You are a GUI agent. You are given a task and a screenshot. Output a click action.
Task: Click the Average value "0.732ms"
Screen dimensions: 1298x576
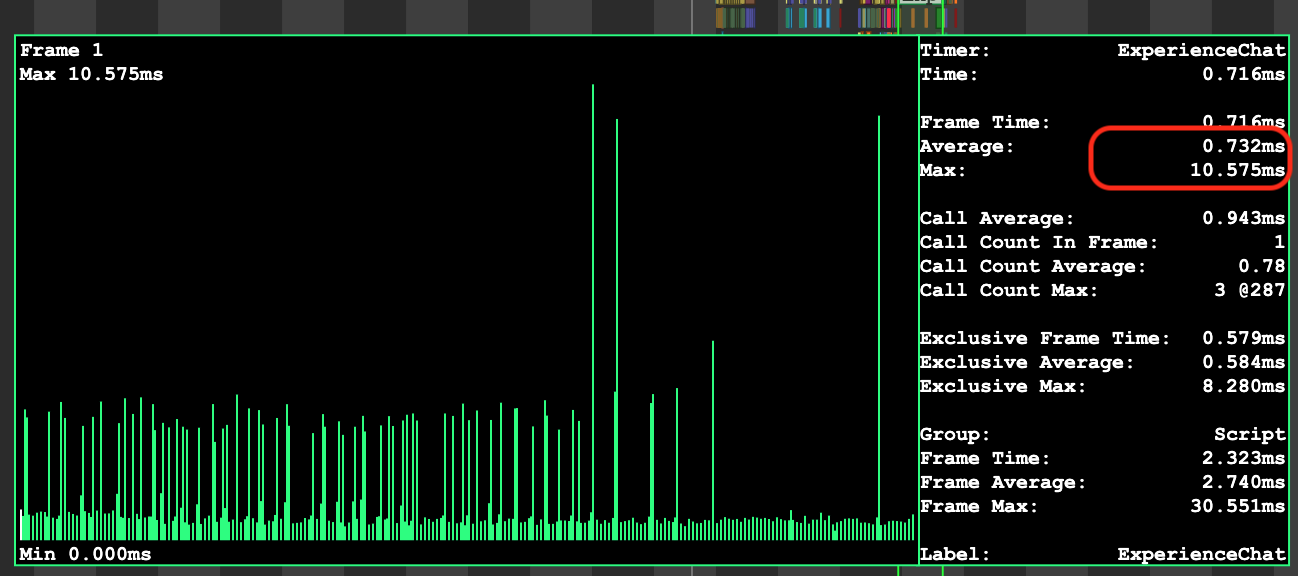pyautogui.click(x=1244, y=146)
